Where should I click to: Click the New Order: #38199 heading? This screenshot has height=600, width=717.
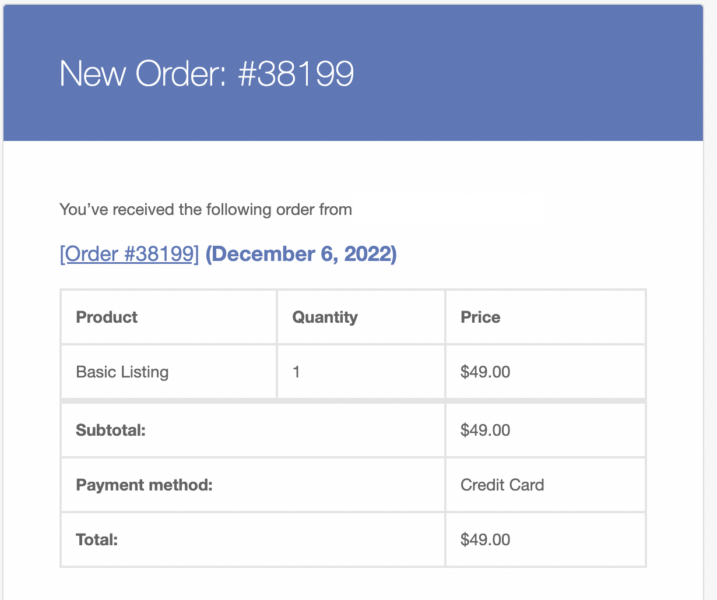pyautogui.click(x=206, y=73)
